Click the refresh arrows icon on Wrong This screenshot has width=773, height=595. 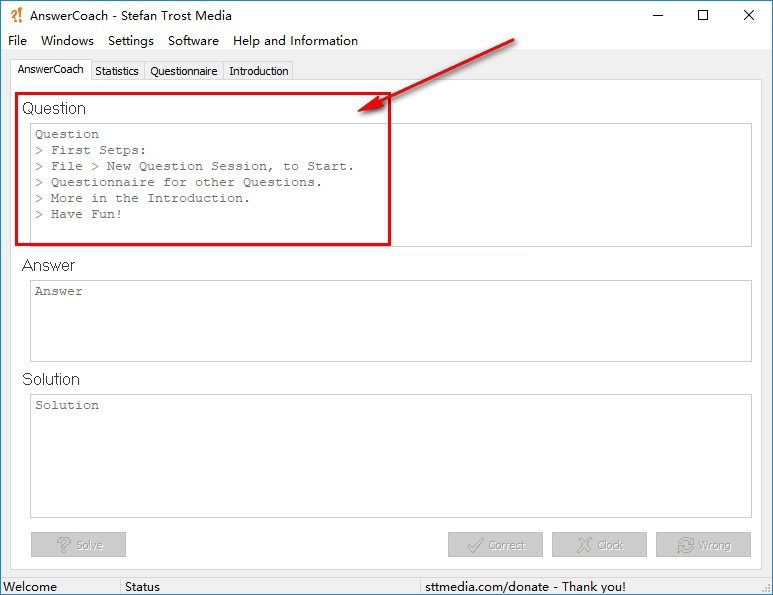click(686, 545)
